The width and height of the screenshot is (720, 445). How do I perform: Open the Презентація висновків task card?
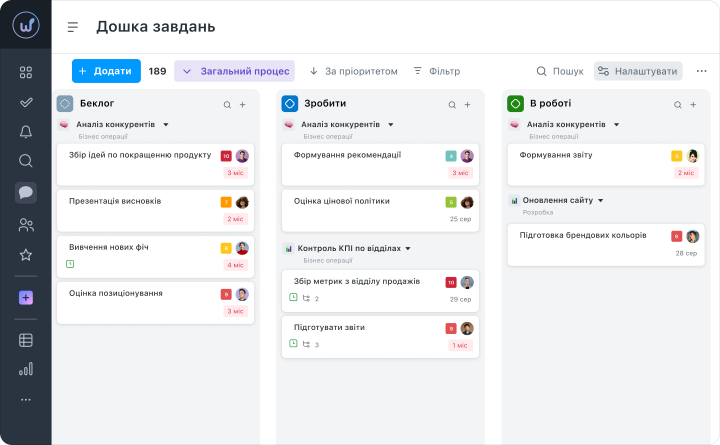tap(140, 208)
